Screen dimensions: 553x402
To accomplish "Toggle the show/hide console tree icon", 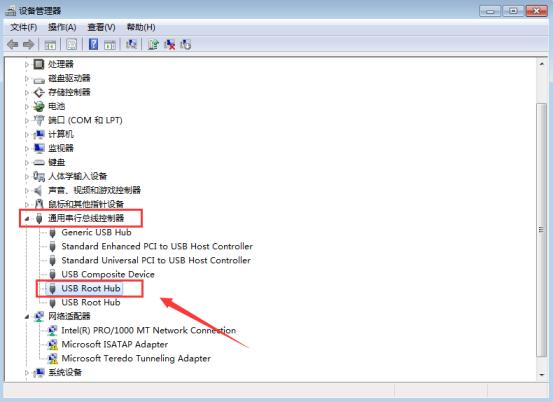I will point(50,45).
